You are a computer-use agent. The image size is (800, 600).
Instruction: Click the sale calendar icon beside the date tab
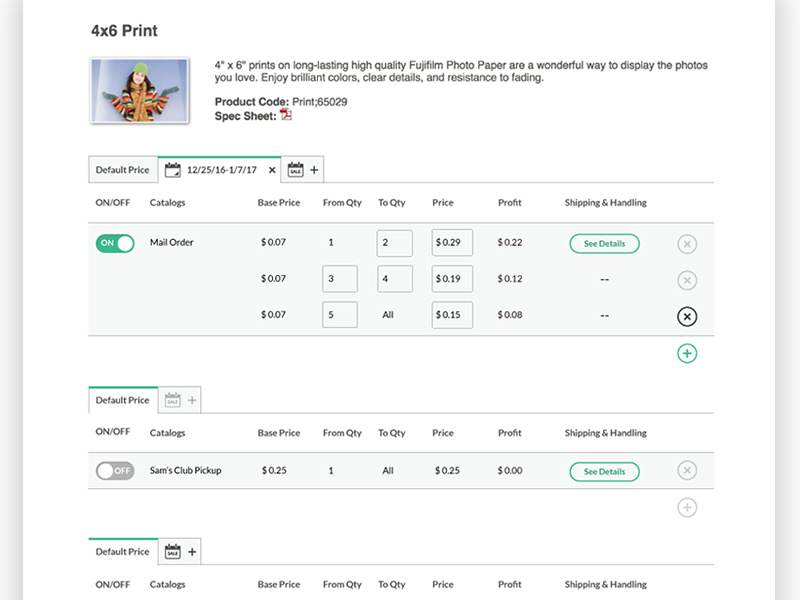pyautogui.click(x=295, y=170)
